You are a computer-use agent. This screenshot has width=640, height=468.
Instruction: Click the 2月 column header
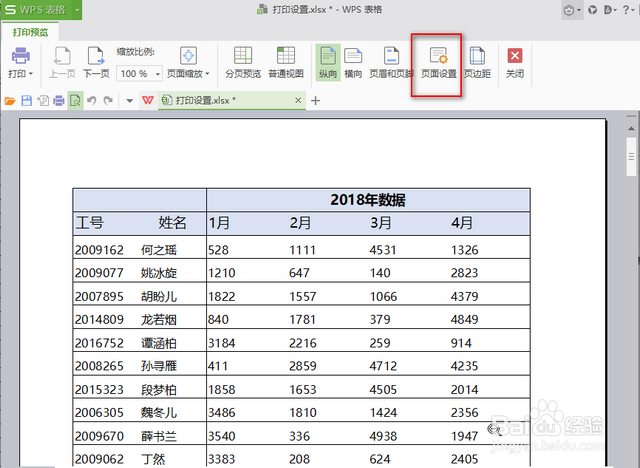[x=300, y=223]
